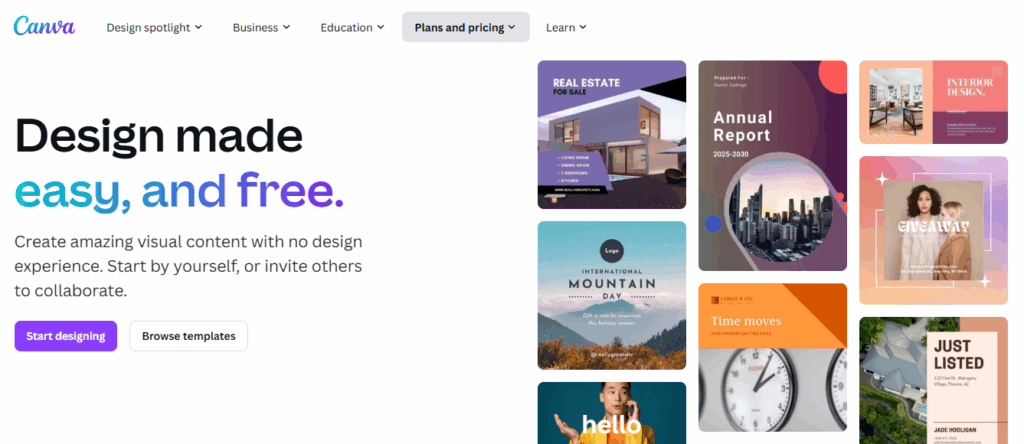This screenshot has height=444, width=1024.
Task: Open the Interior Design template
Action: pyautogui.click(x=933, y=102)
